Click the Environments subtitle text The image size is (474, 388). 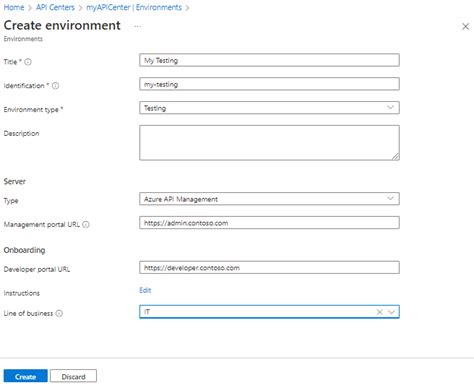(23, 39)
